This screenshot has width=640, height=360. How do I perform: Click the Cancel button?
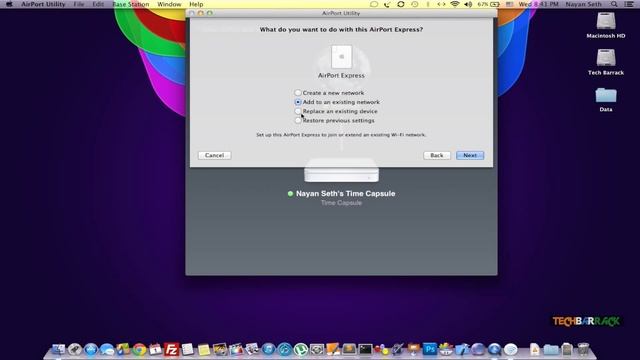pos(215,156)
